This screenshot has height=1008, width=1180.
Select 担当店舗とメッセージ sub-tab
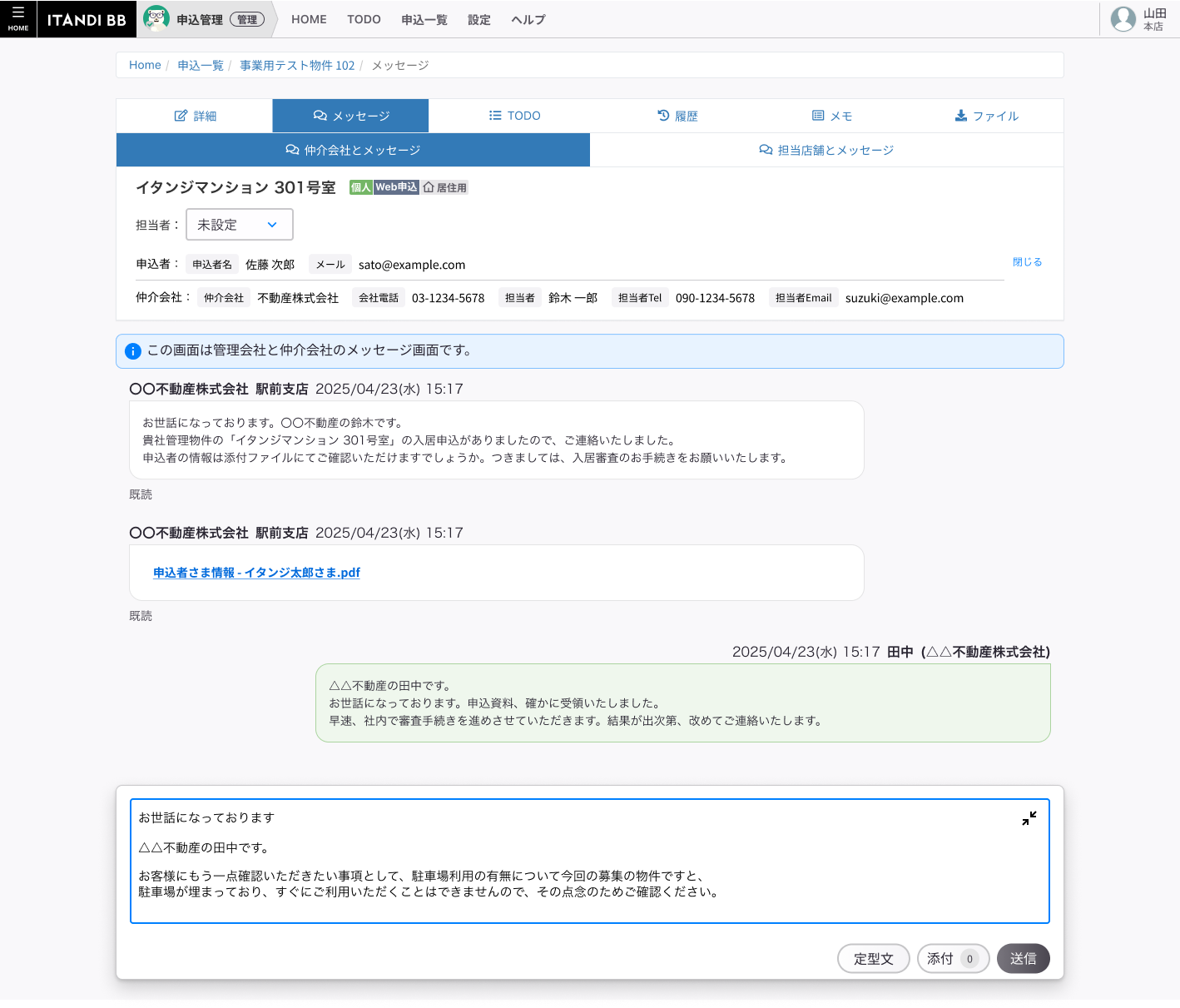826,150
